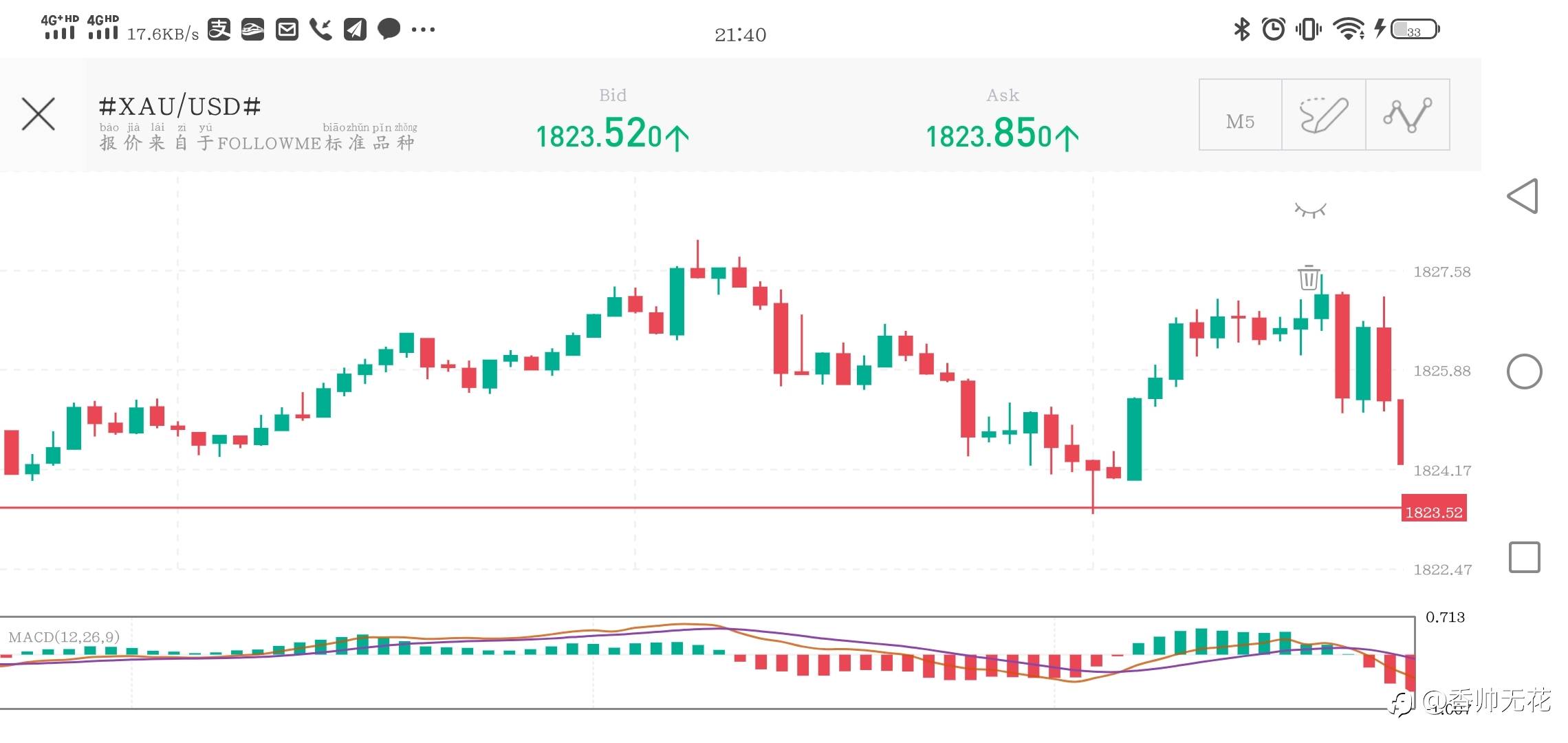The height and width of the screenshot is (743, 1568).
Task: Tap the 1827.58 price axis label
Action: pyautogui.click(x=1441, y=272)
